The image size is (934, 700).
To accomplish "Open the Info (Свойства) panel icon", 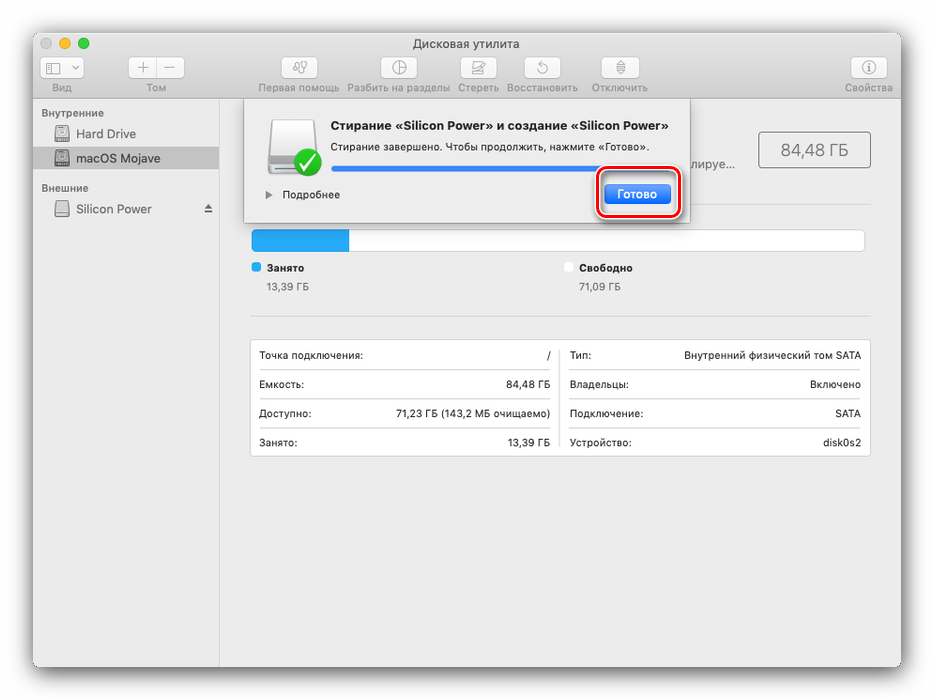I will pos(868,68).
